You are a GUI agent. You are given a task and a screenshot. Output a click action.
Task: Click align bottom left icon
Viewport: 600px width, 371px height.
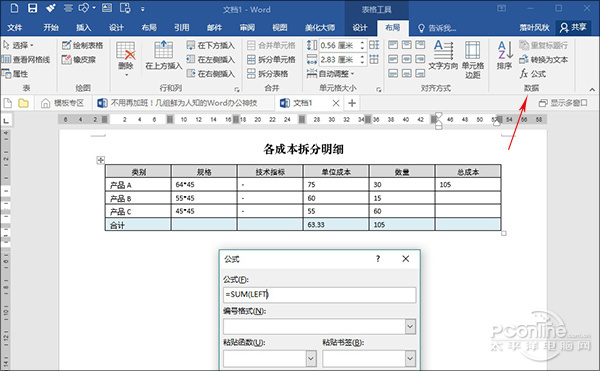[x=393, y=73]
